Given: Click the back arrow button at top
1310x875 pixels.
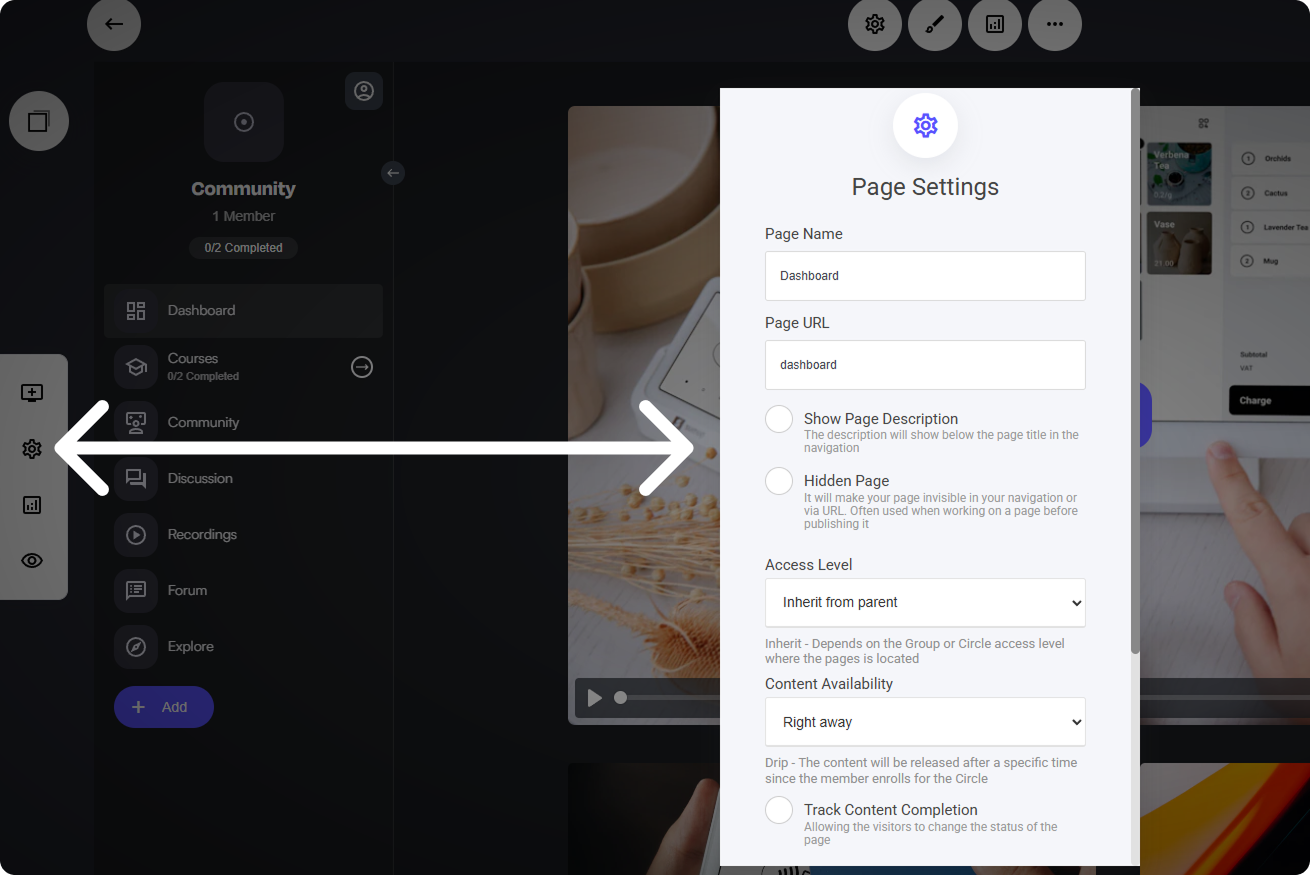Looking at the screenshot, I should point(114,24).
